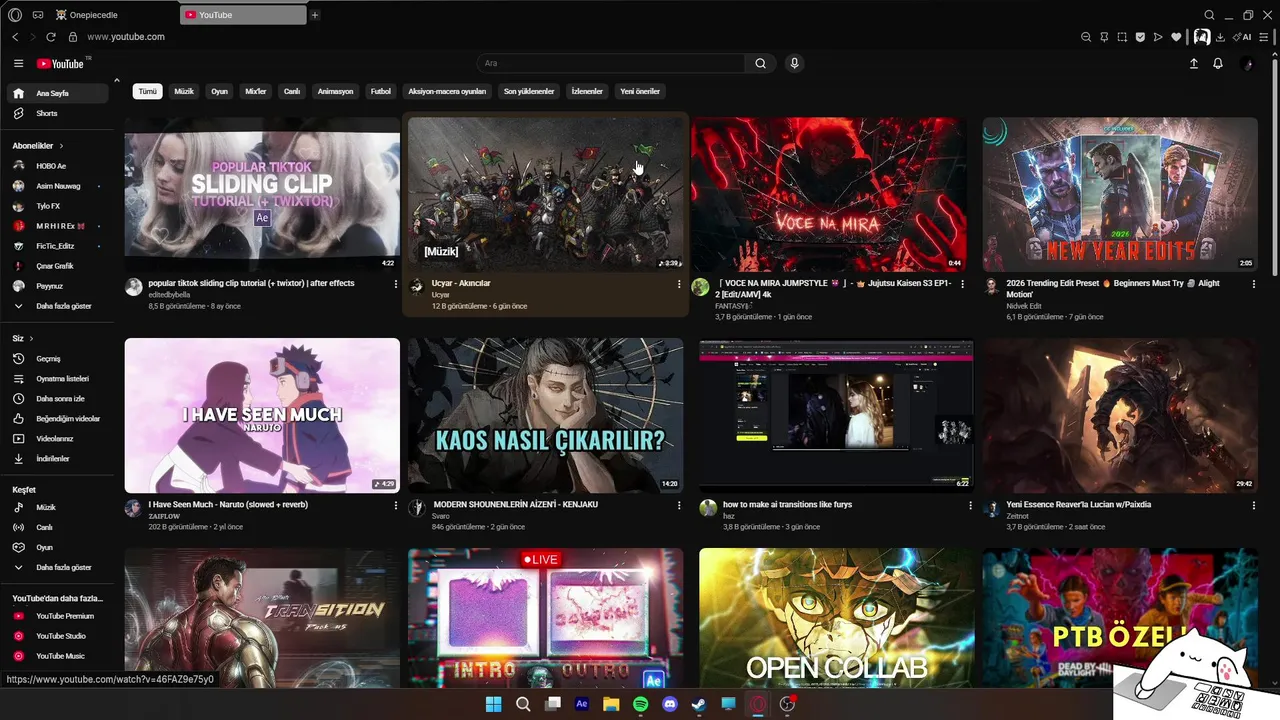Select the Mix'ler filter chip
Screen dimensions: 1280x720
[256, 91]
